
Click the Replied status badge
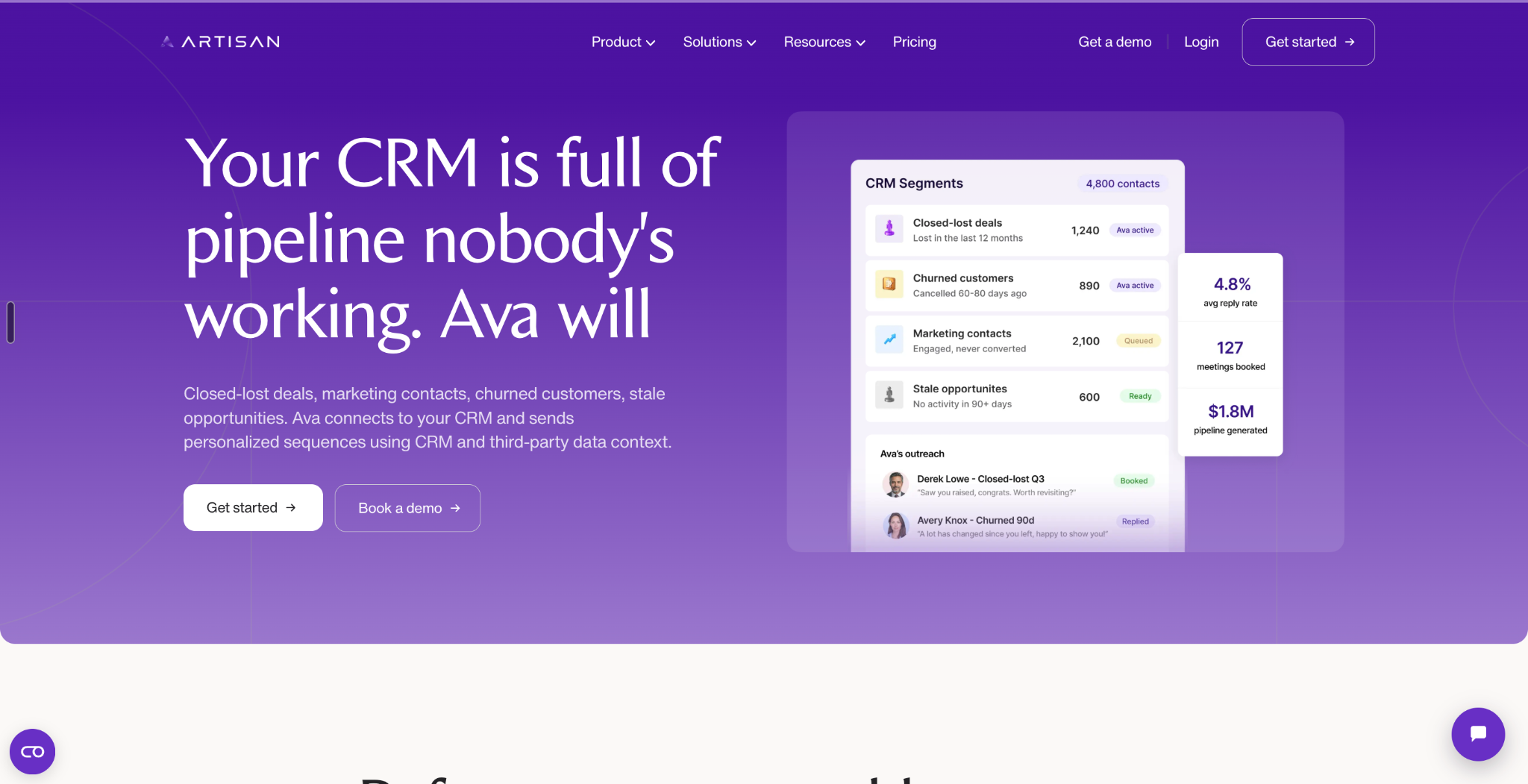(x=1135, y=521)
